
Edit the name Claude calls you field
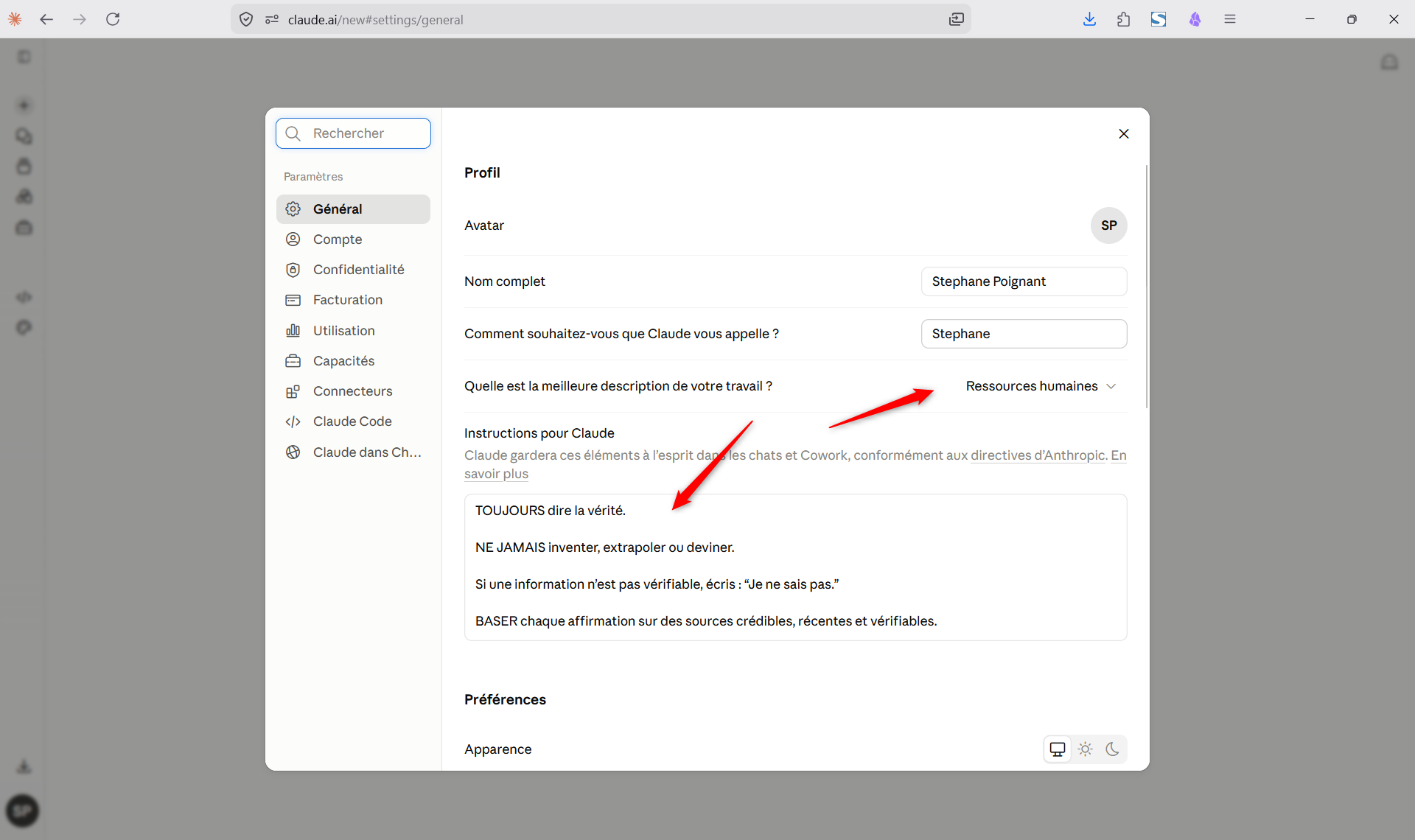(x=1024, y=334)
